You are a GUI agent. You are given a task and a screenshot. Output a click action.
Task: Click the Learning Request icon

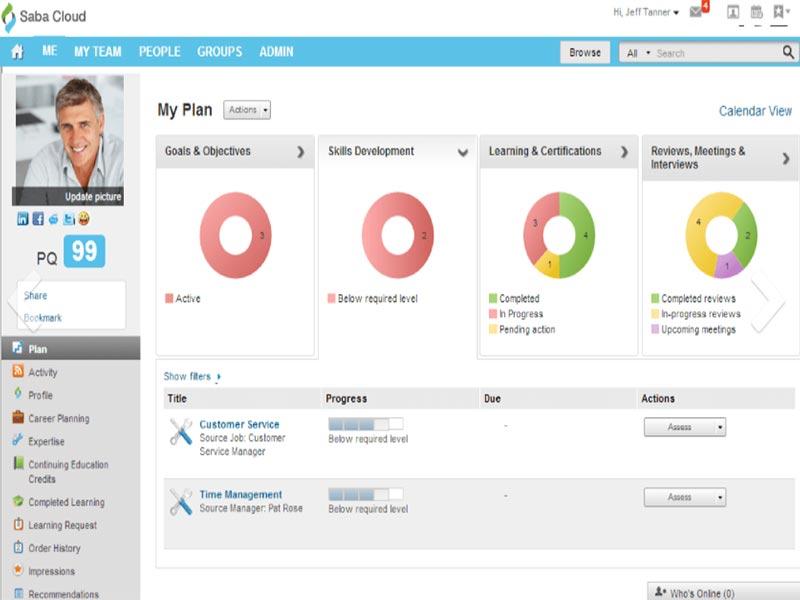pyautogui.click(x=17, y=525)
